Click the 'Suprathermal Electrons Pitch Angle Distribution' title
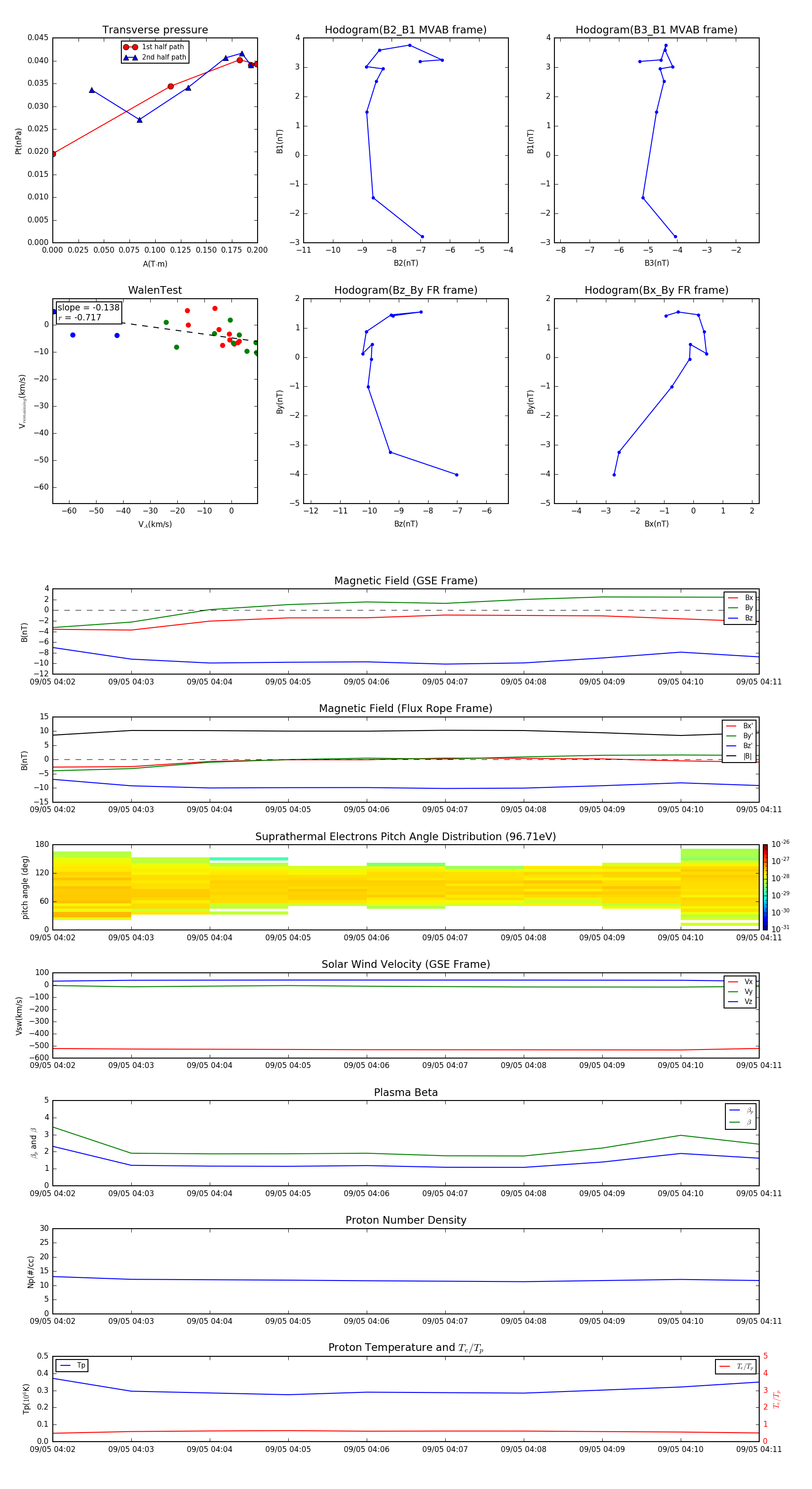The height and width of the screenshot is (1489, 812). [x=406, y=837]
